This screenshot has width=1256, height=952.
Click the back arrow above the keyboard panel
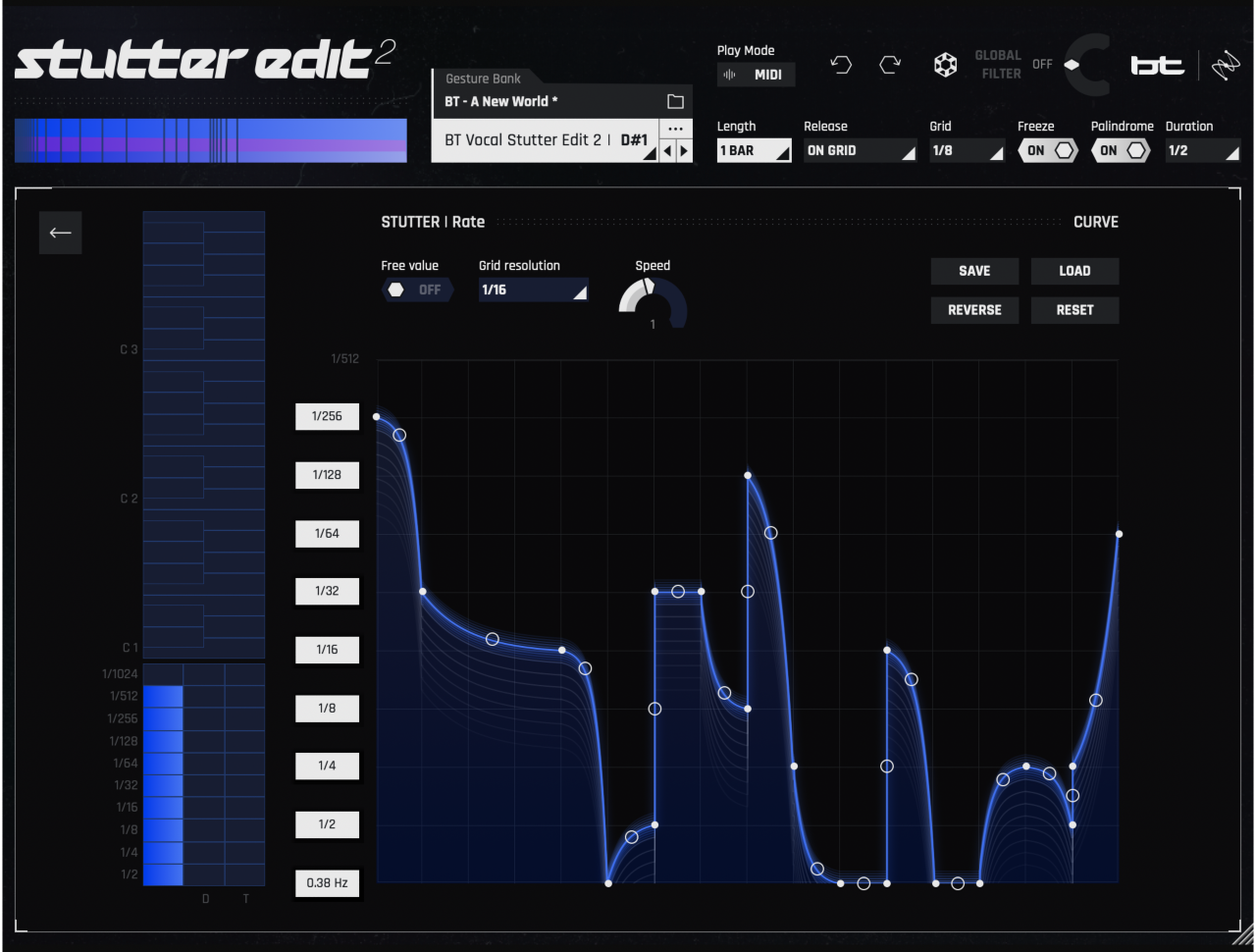[x=60, y=233]
